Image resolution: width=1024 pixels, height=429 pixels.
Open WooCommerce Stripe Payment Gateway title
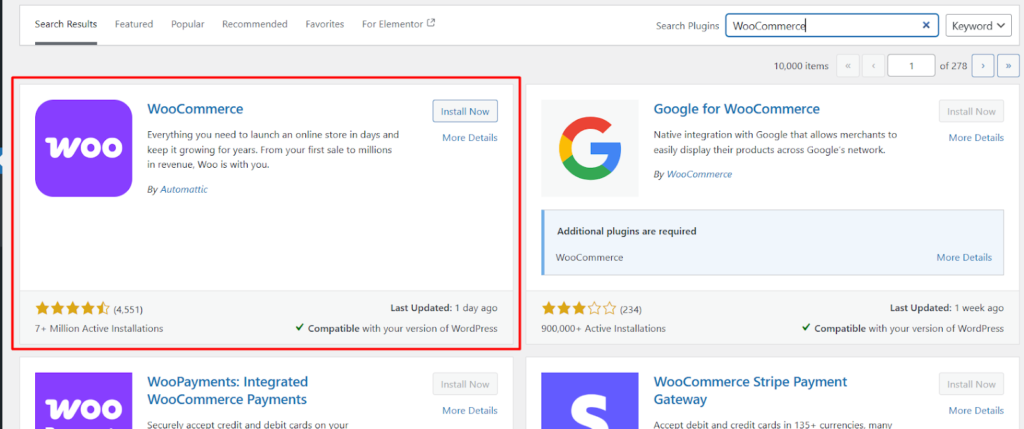pyautogui.click(x=750, y=390)
